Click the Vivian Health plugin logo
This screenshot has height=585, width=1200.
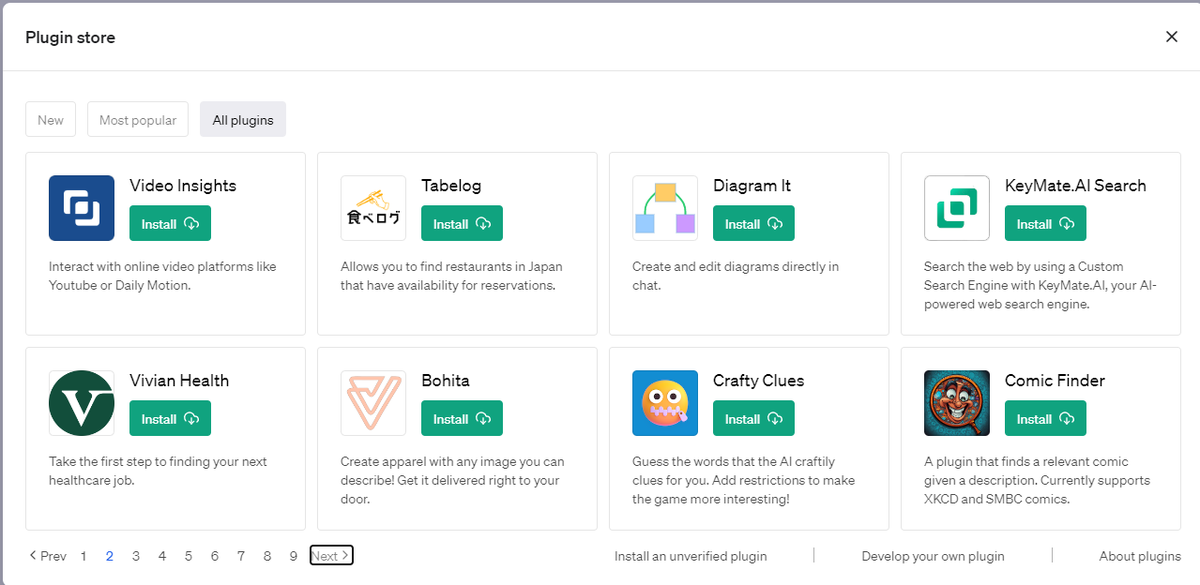coord(81,403)
